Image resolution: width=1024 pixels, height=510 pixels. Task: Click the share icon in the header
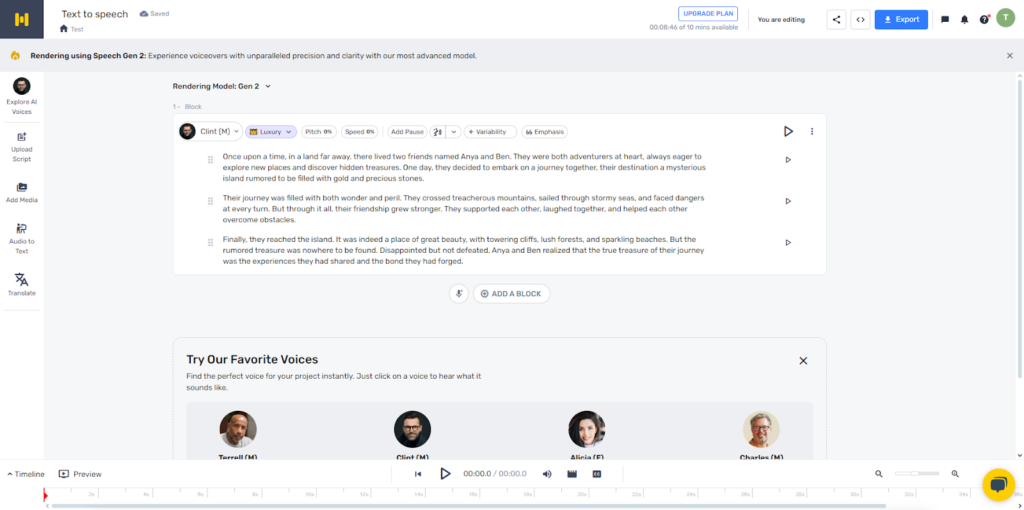(836, 19)
